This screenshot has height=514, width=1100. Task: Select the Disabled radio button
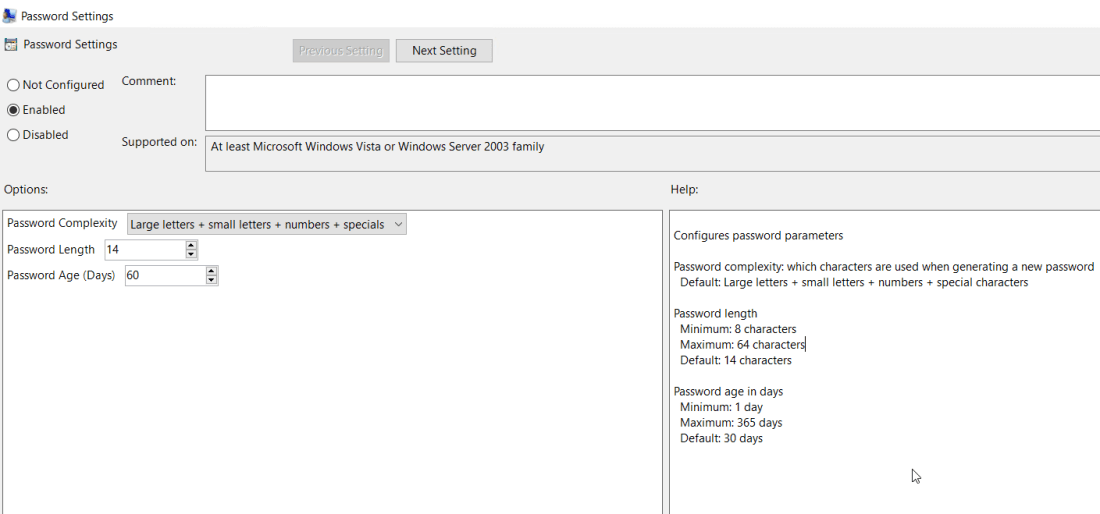coord(13,135)
